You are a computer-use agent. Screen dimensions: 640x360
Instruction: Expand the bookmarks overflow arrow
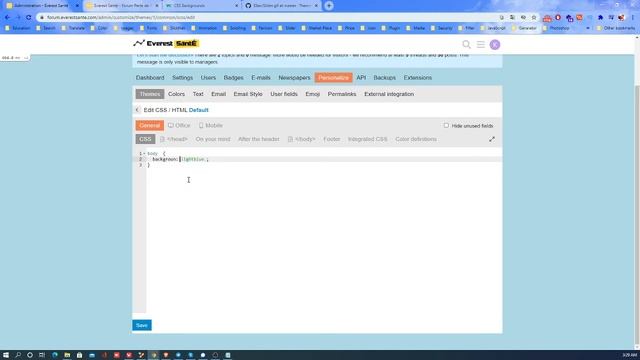(x=588, y=28)
